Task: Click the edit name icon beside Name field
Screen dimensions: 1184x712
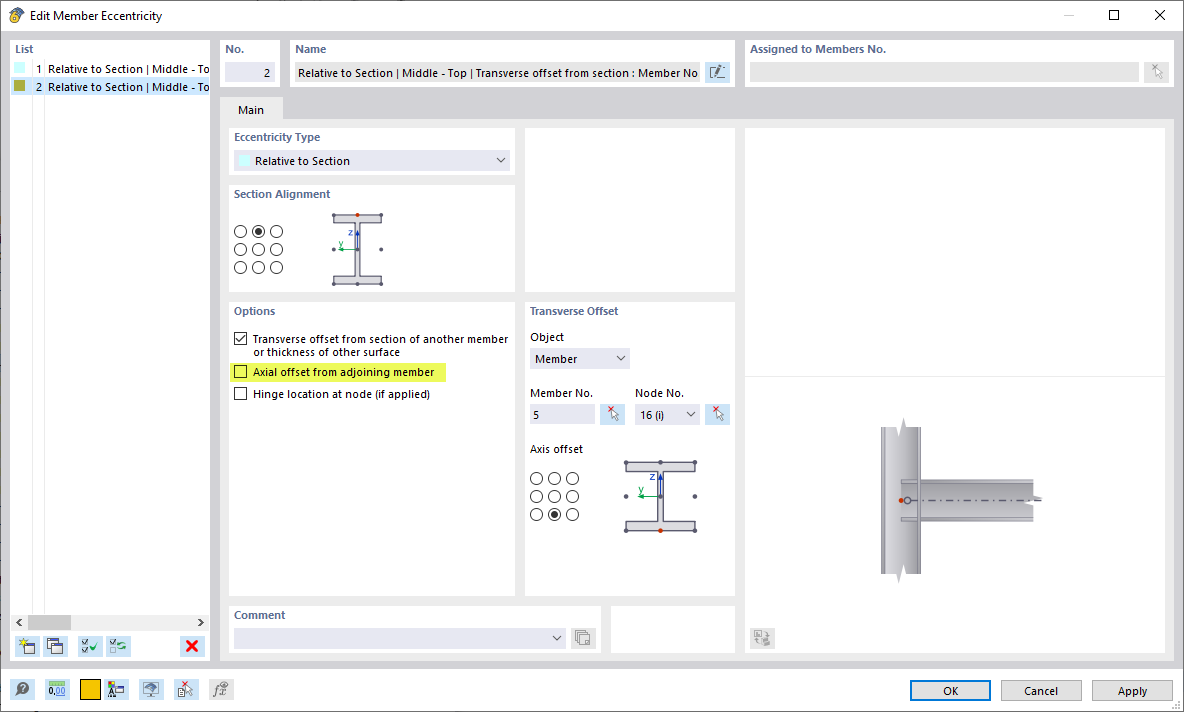Action: tap(717, 72)
